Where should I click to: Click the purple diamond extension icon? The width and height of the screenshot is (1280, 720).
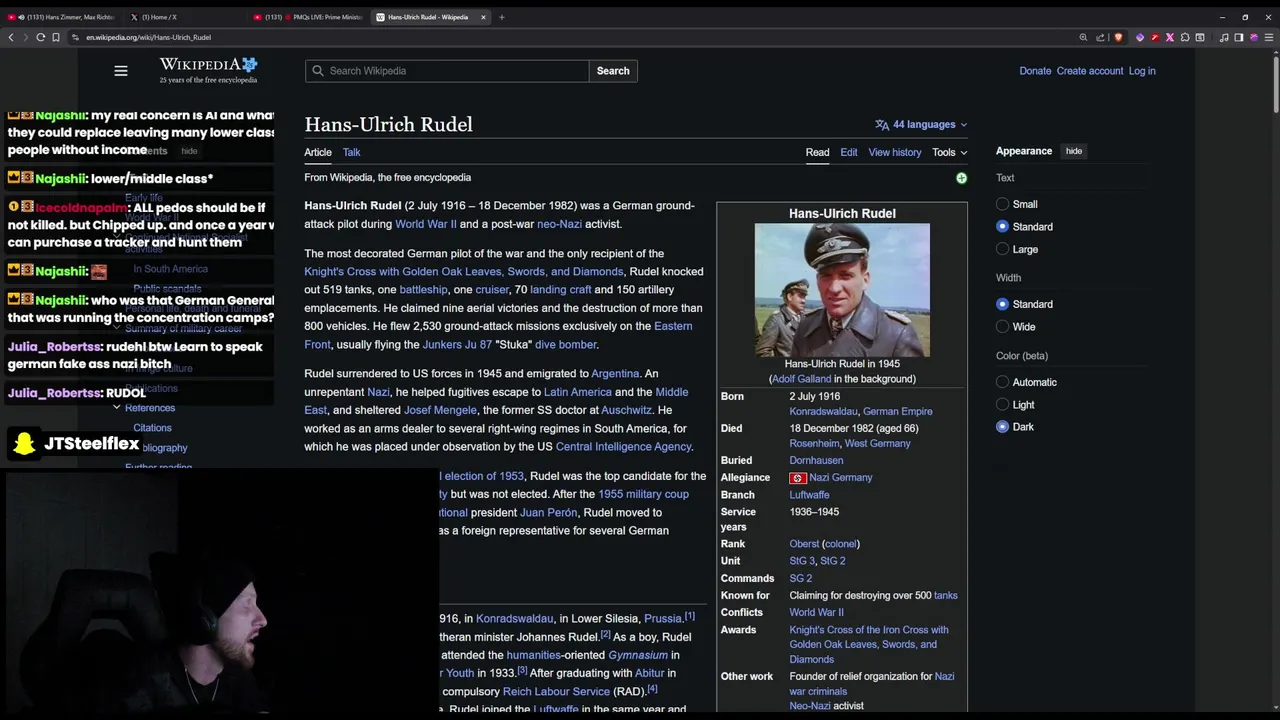(x=1140, y=37)
